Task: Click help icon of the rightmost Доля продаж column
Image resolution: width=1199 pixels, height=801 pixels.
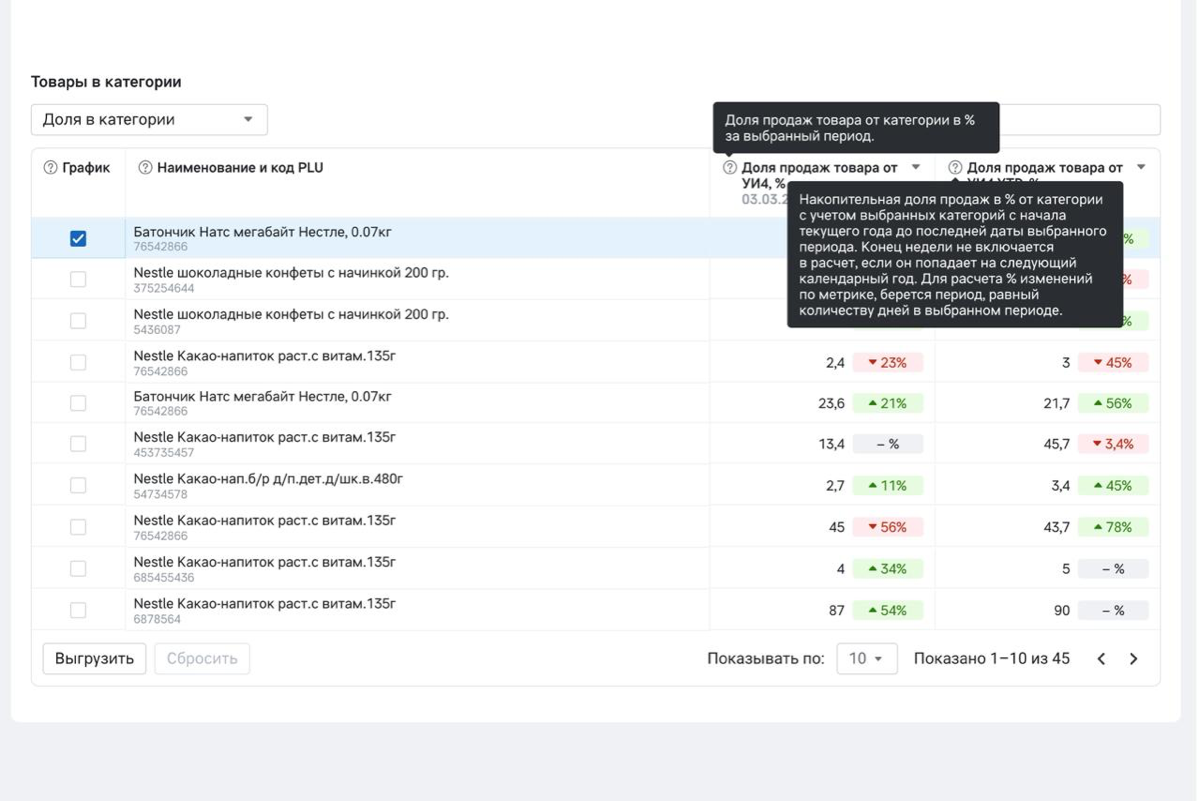Action: 955,167
